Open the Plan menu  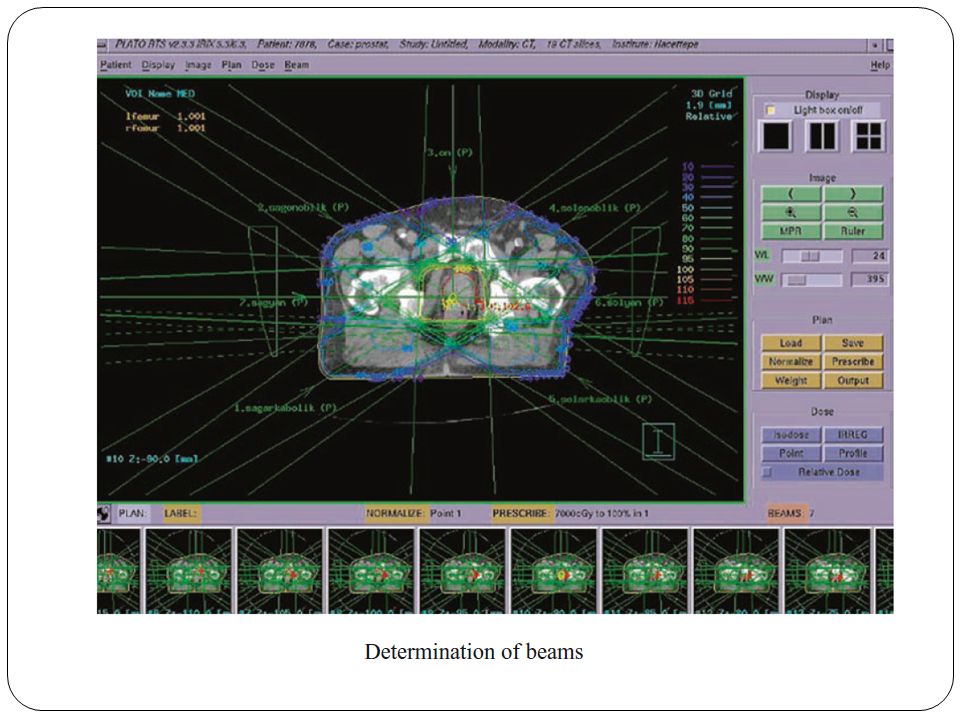231,65
